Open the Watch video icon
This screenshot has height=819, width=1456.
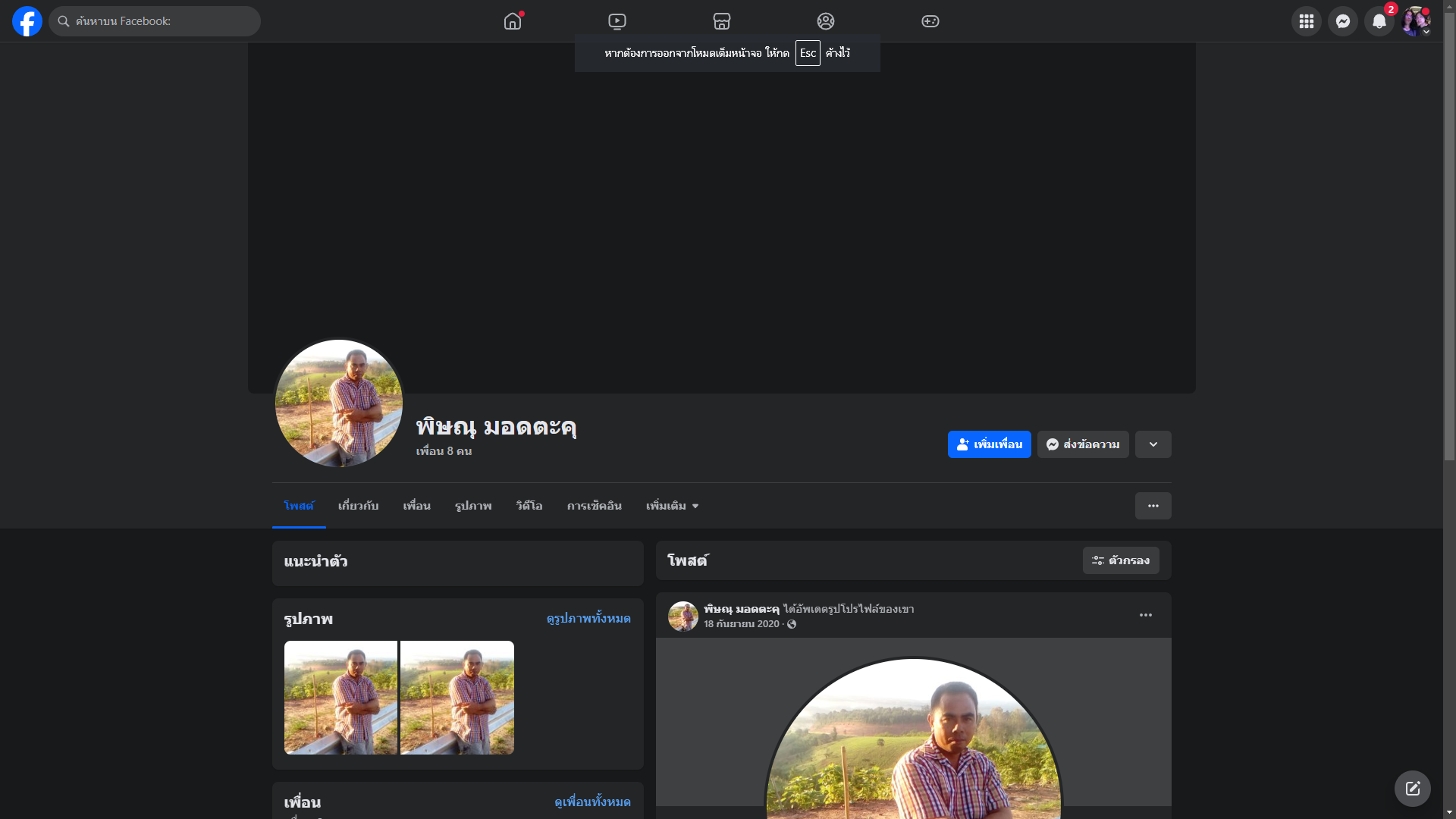617,21
